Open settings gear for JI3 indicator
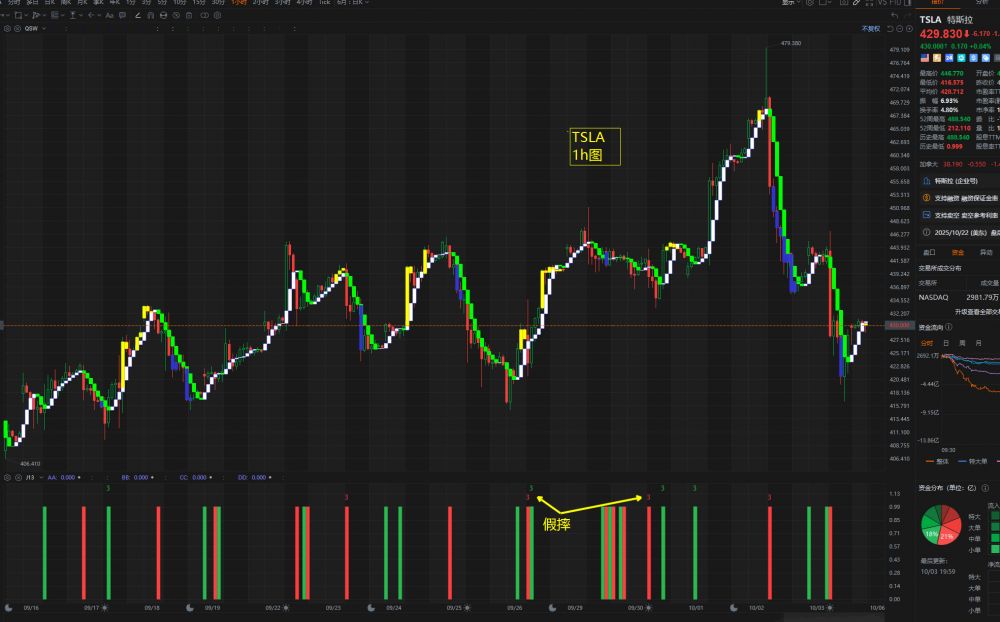The image size is (1000, 622). [9, 477]
